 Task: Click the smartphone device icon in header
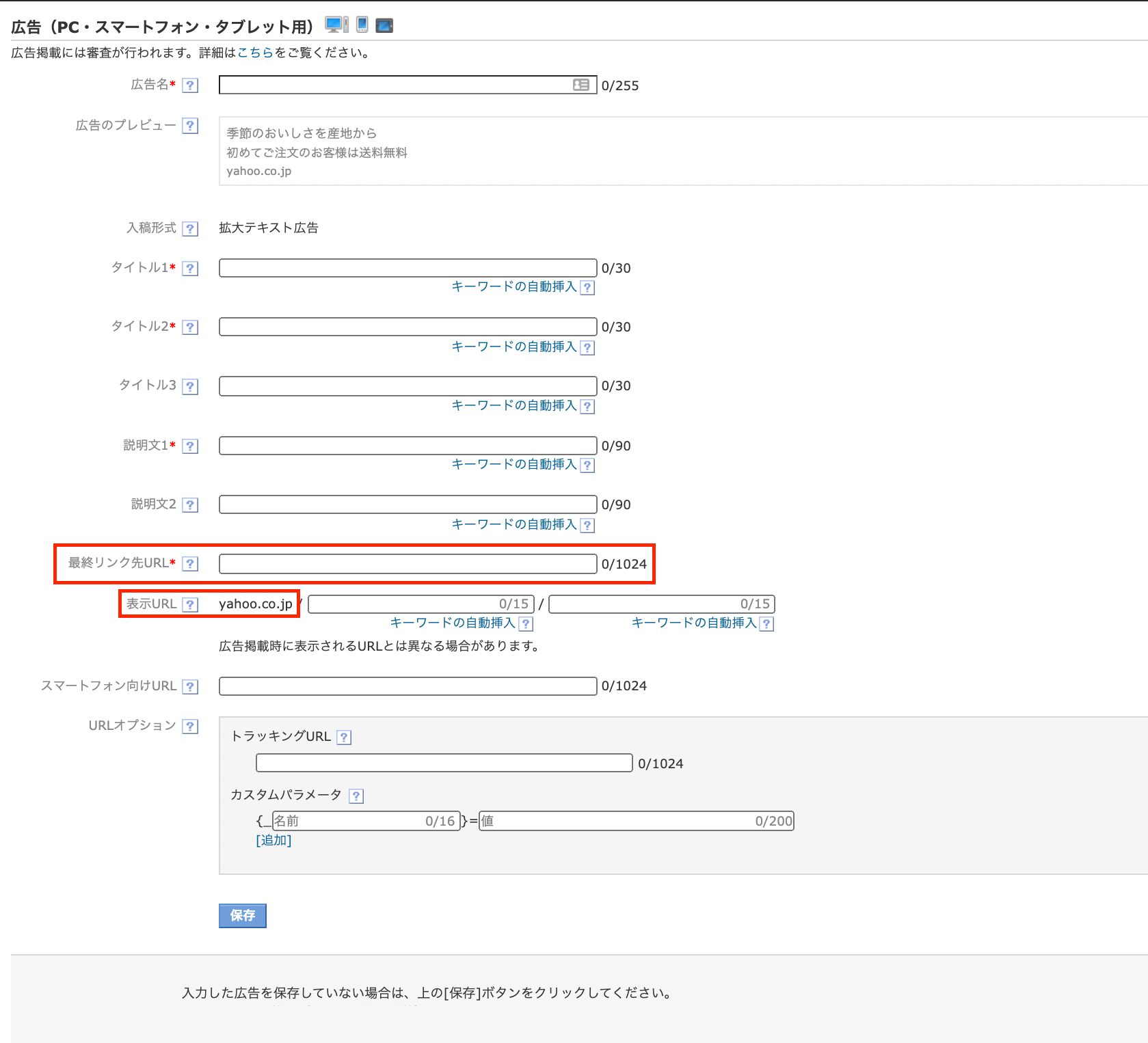point(362,25)
